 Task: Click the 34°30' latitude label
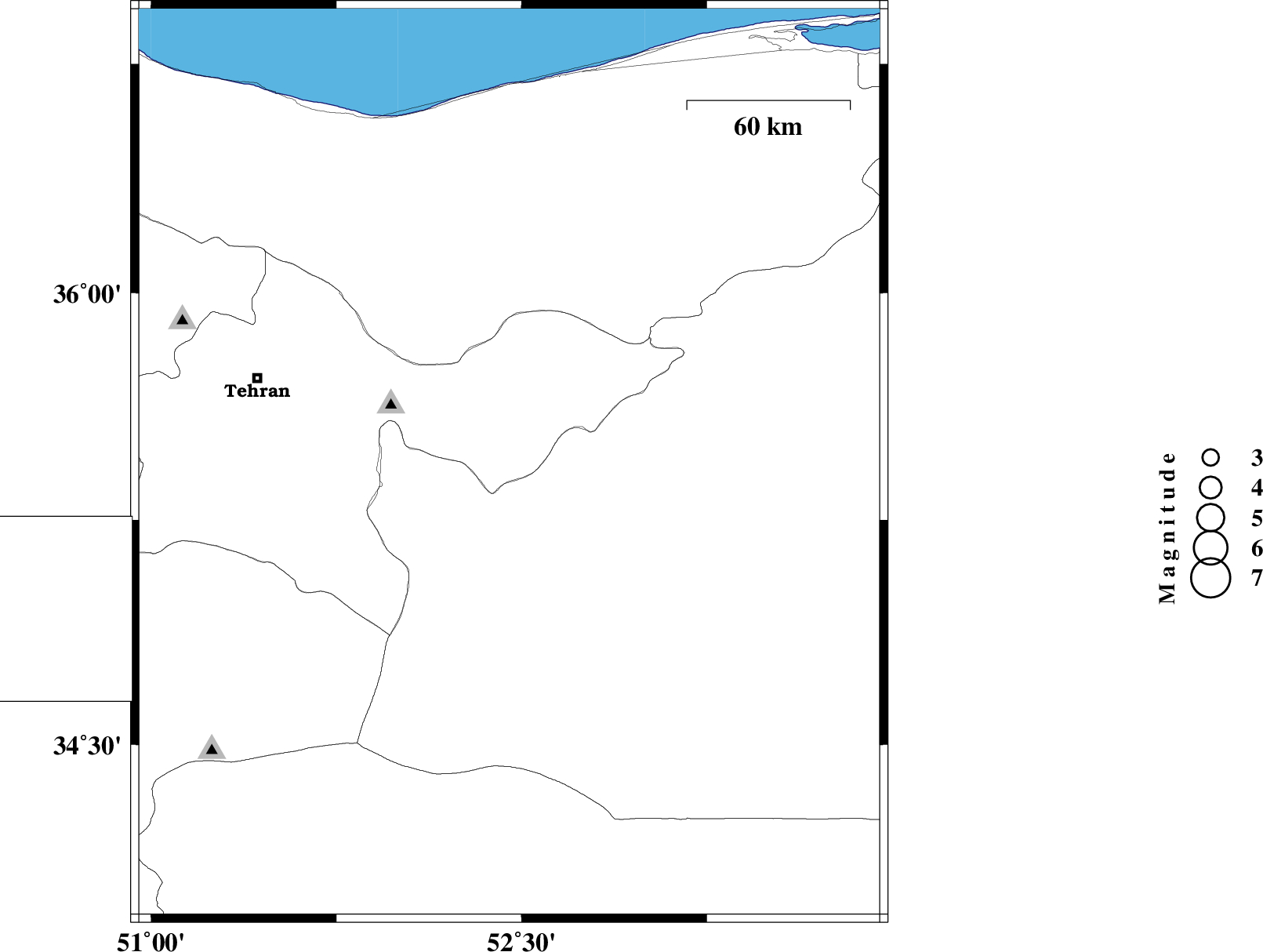(x=87, y=746)
